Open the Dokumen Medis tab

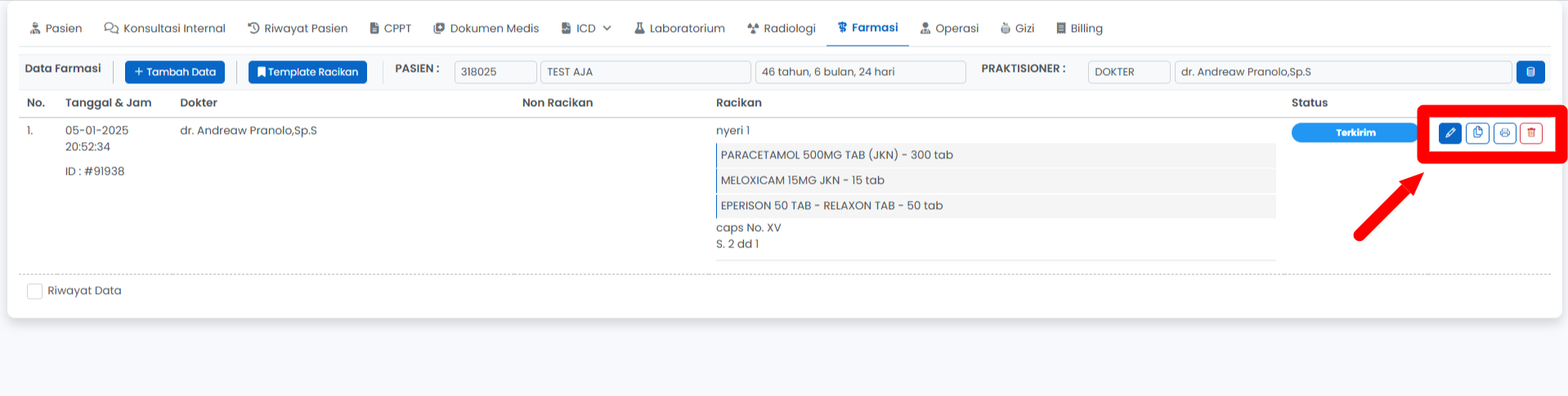[x=486, y=29]
